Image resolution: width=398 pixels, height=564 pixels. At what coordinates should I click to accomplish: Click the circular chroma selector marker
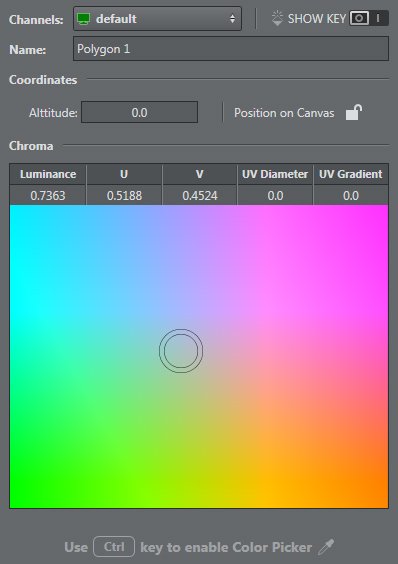pyautogui.click(x=181, y=351)
